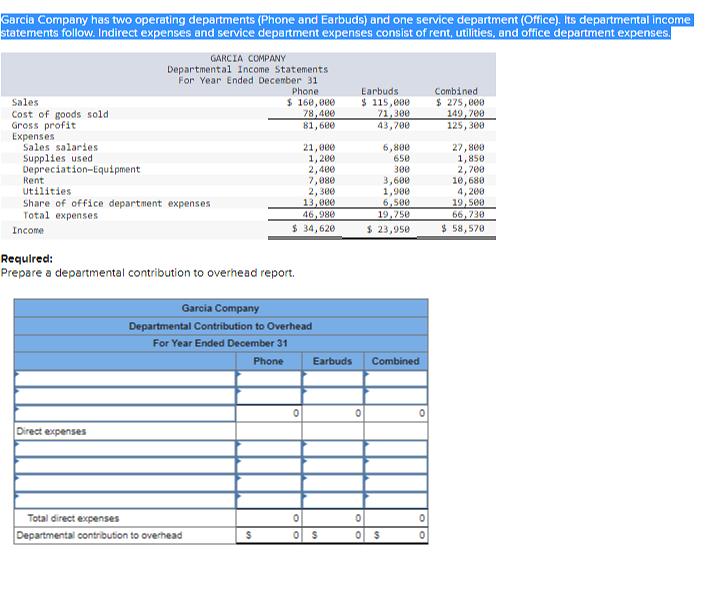Click the Sales row label in the income statement
This screenshot has width=708, height=596.
[25, 102]
